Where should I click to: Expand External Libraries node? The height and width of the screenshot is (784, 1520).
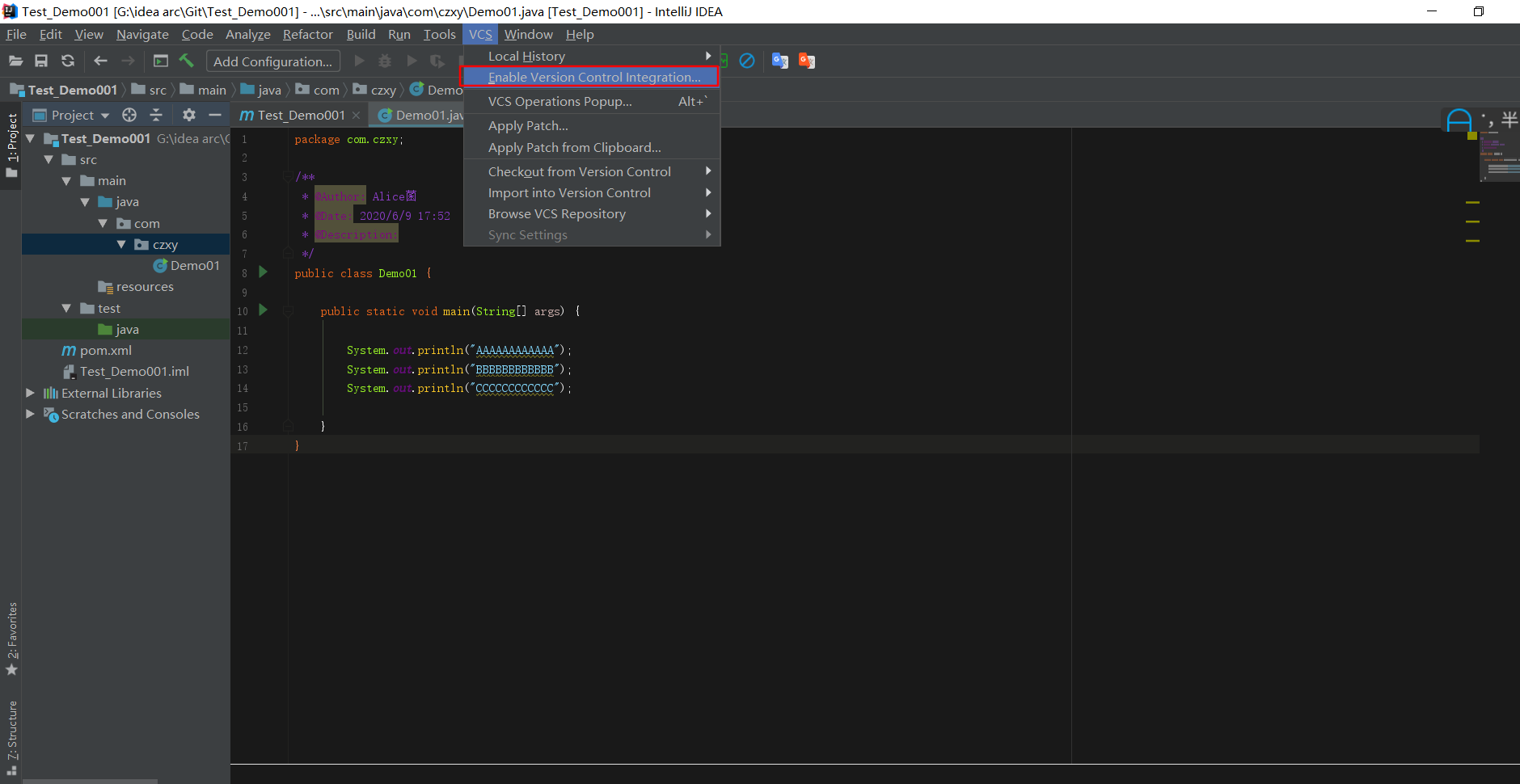click(x=30, y=393)
